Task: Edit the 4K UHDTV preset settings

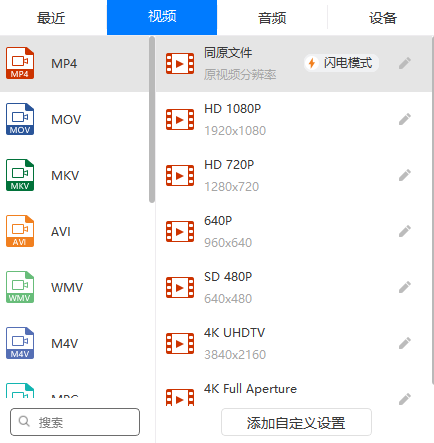Action: click(x=405, y=343)
